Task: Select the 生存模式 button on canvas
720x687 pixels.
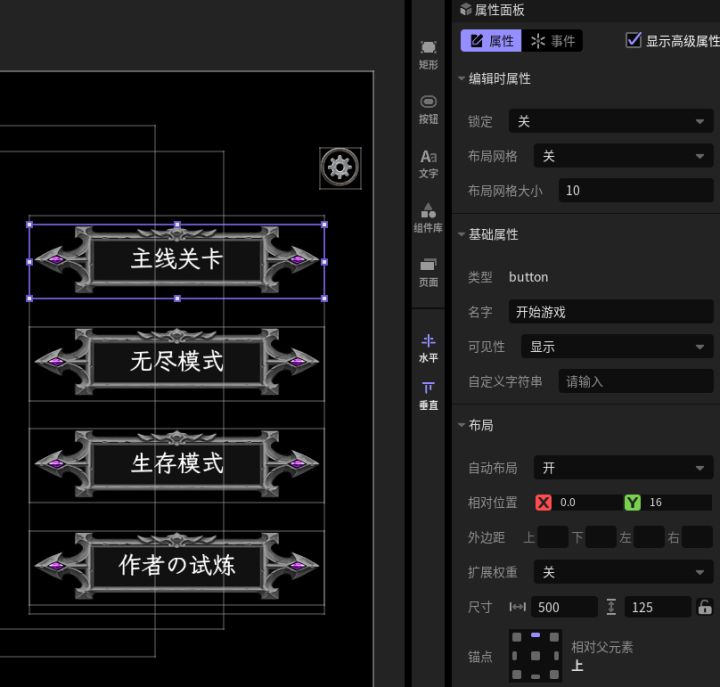Action: (177, 463)
